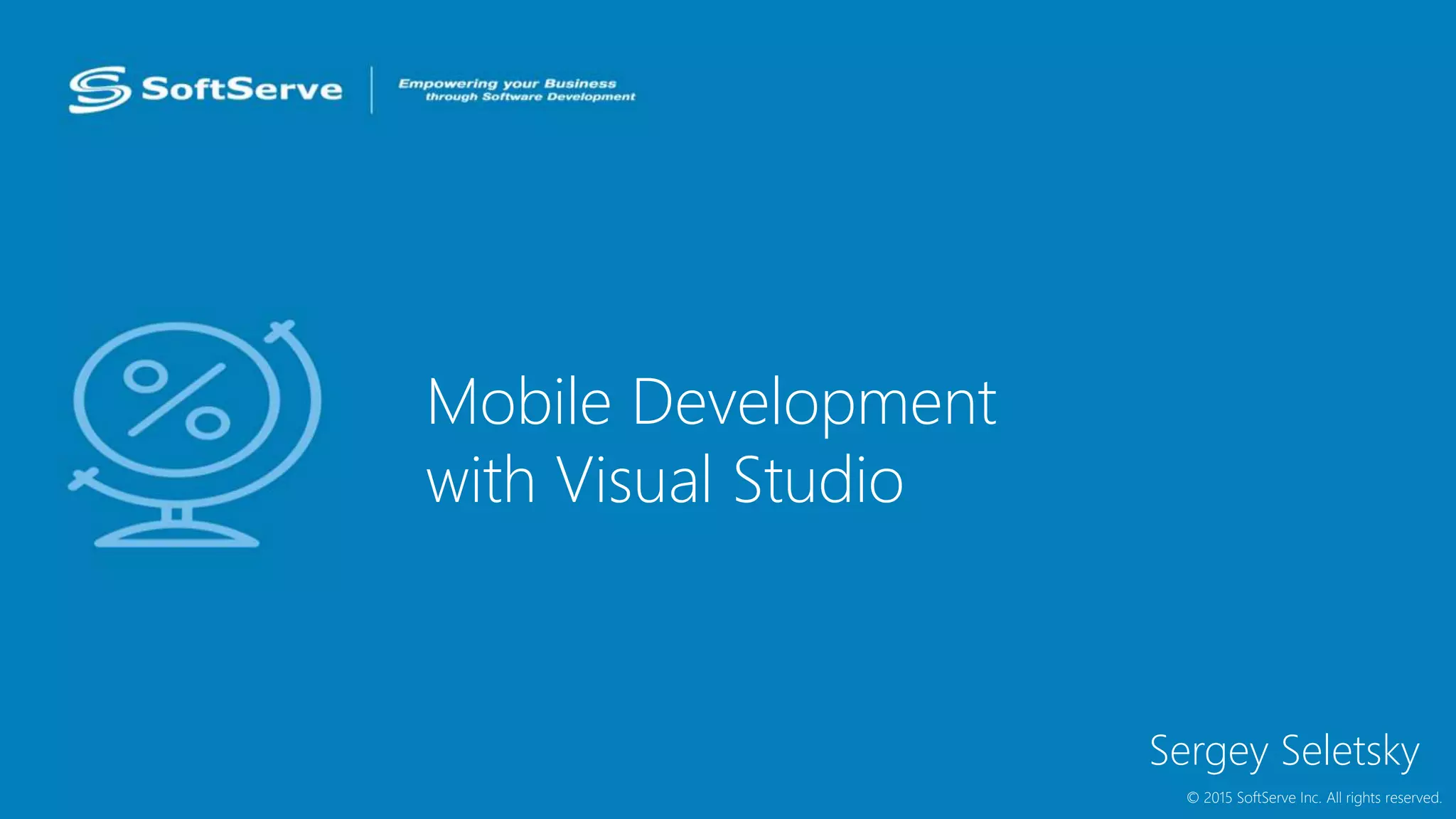The height and width of the screenshot is (819, 1456).
Task: Select 'Empowering your Business' tagline line
Action: point(507,83)
